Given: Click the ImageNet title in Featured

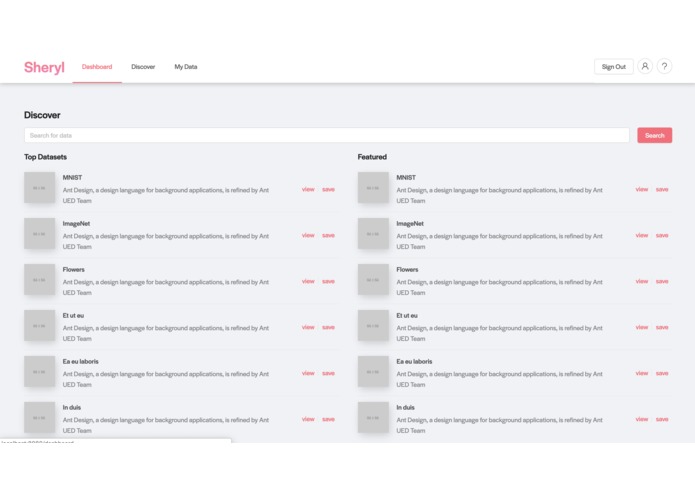Looking at the screenshot, I should 410,224.
